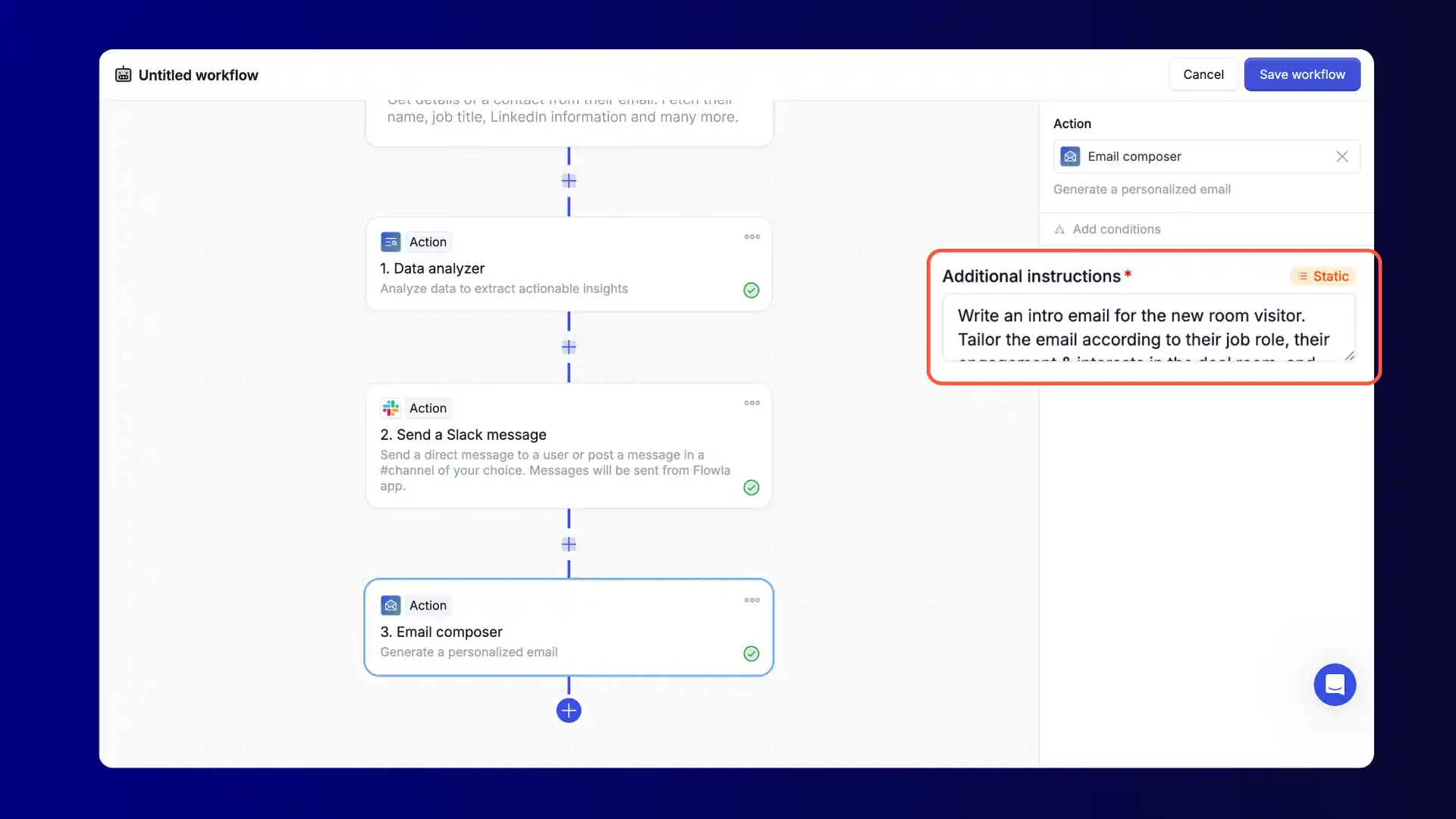Click 'Generate a personalized email' in the side panel
This screenshot has height=819, width=1456.
click(x=1141, y=190)
